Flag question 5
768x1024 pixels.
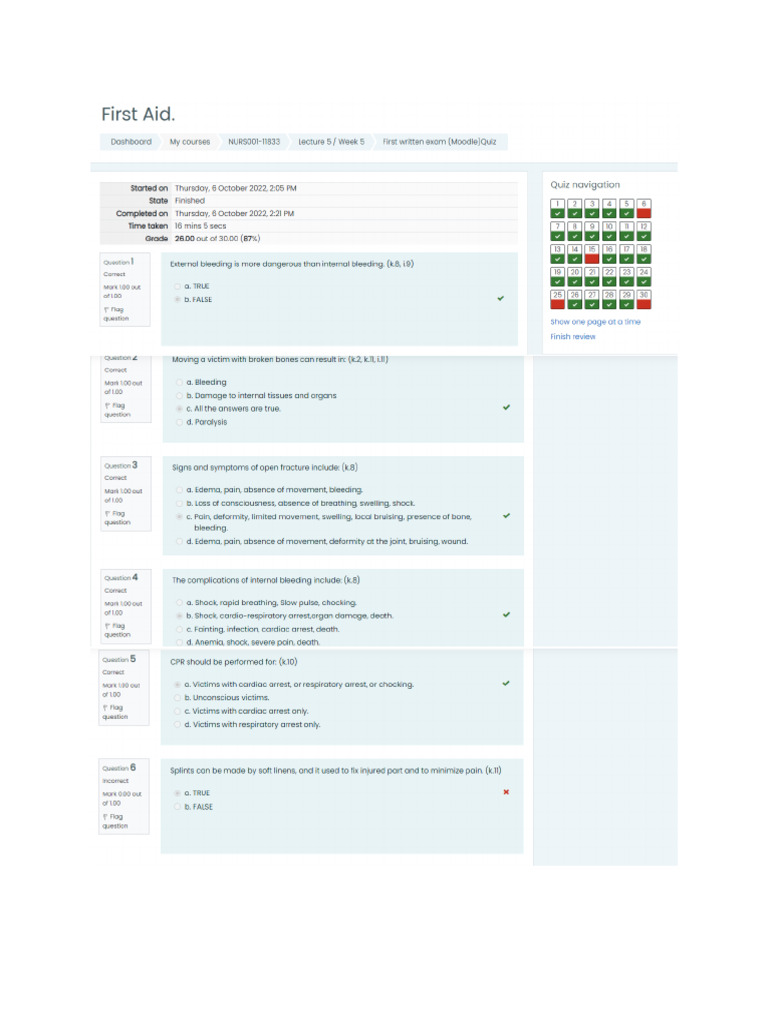point(115,712)
